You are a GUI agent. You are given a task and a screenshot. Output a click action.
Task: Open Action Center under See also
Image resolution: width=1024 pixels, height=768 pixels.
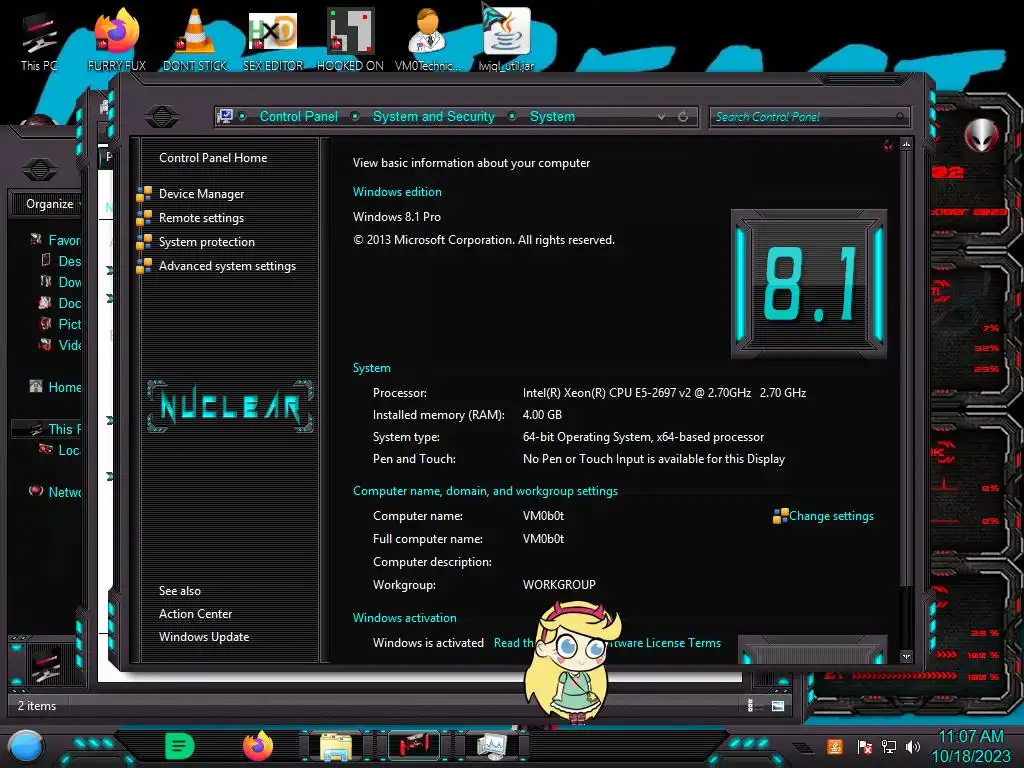195,614
